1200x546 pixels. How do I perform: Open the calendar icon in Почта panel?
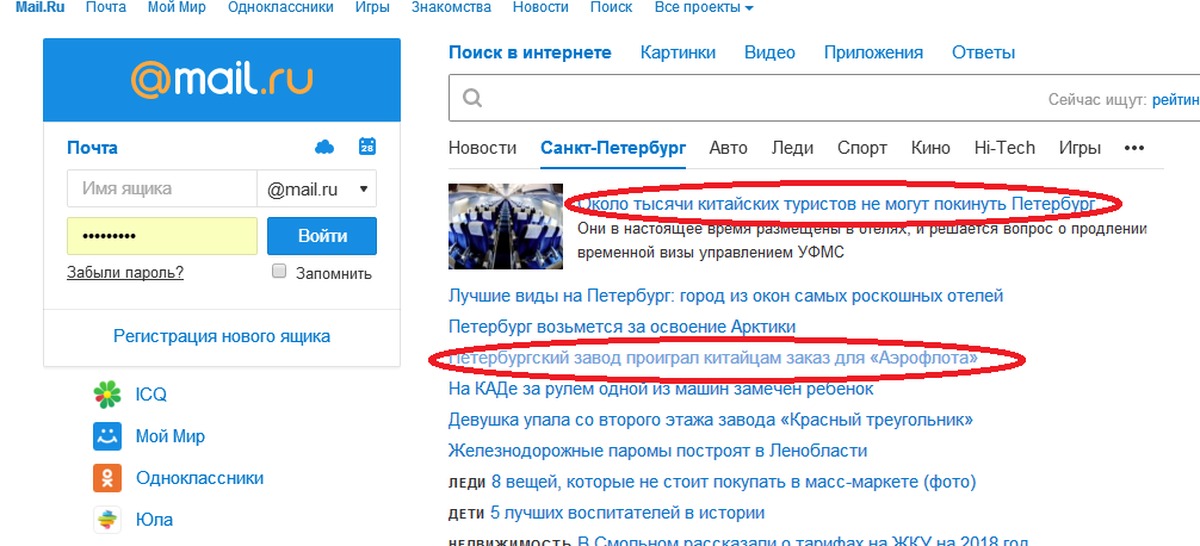click(367, 147)
